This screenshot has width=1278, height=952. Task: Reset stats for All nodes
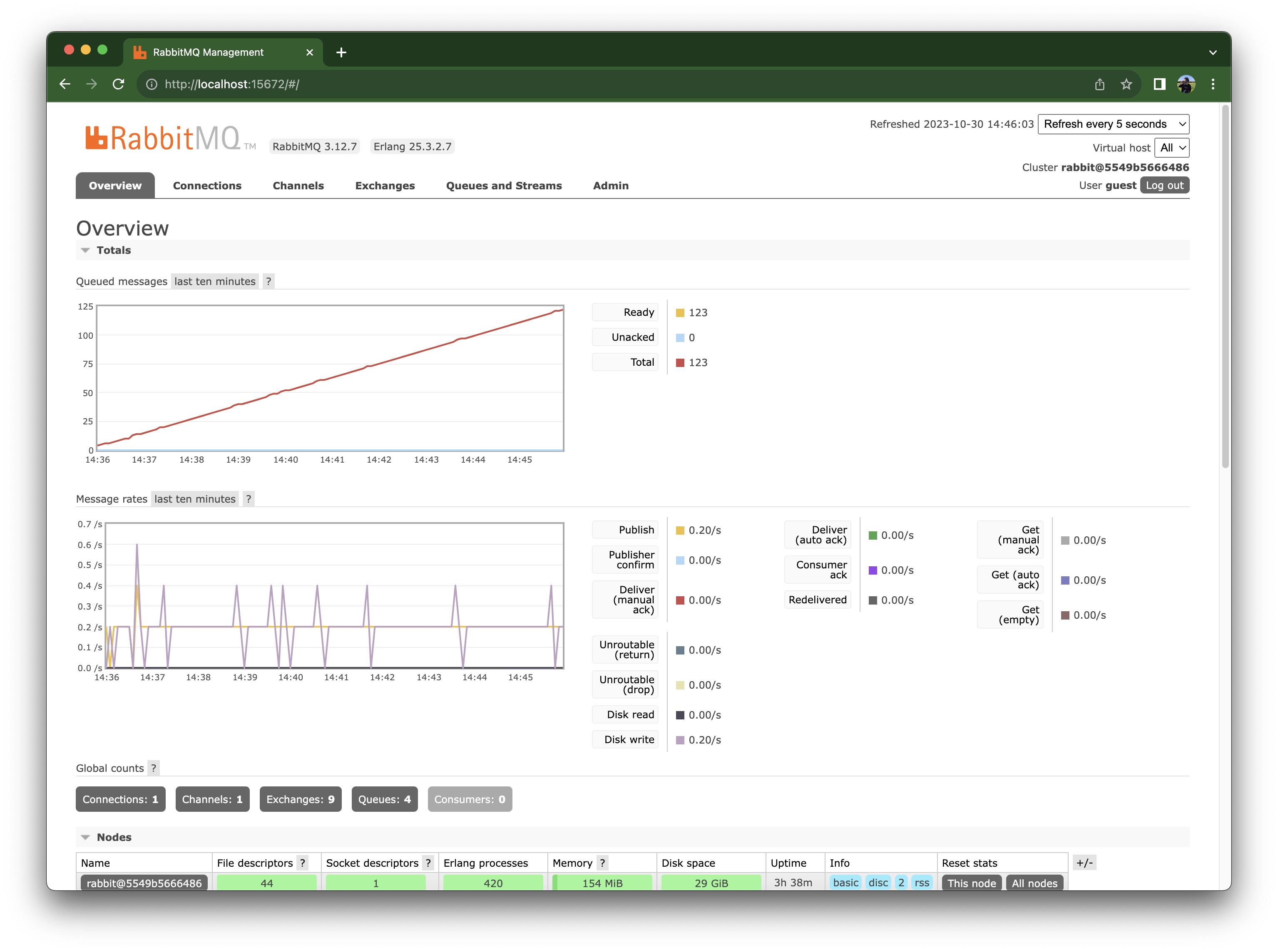(x=1035, y=883)
